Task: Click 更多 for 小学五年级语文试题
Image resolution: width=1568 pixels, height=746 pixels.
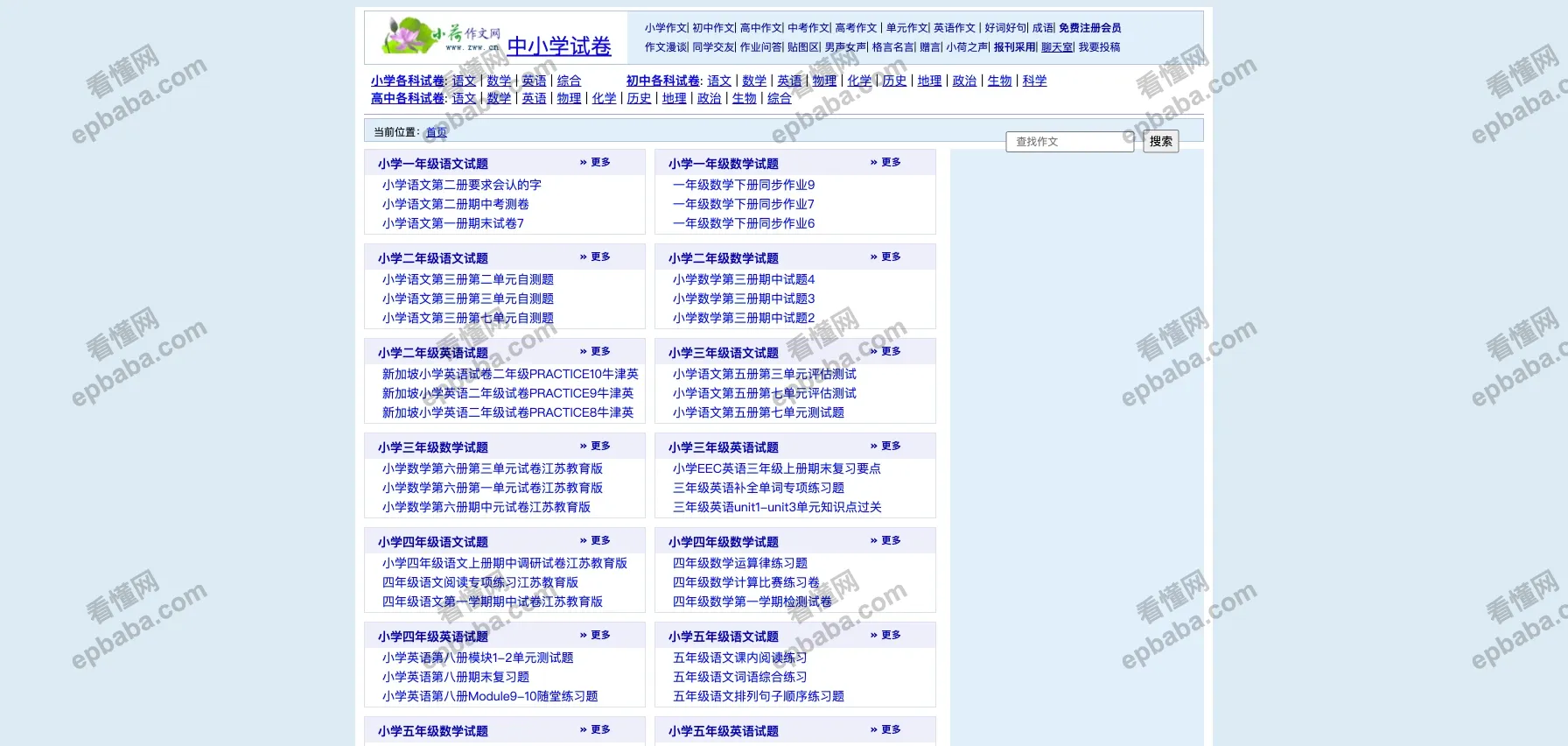Action: pyautogui.click(x=891, y=635)
